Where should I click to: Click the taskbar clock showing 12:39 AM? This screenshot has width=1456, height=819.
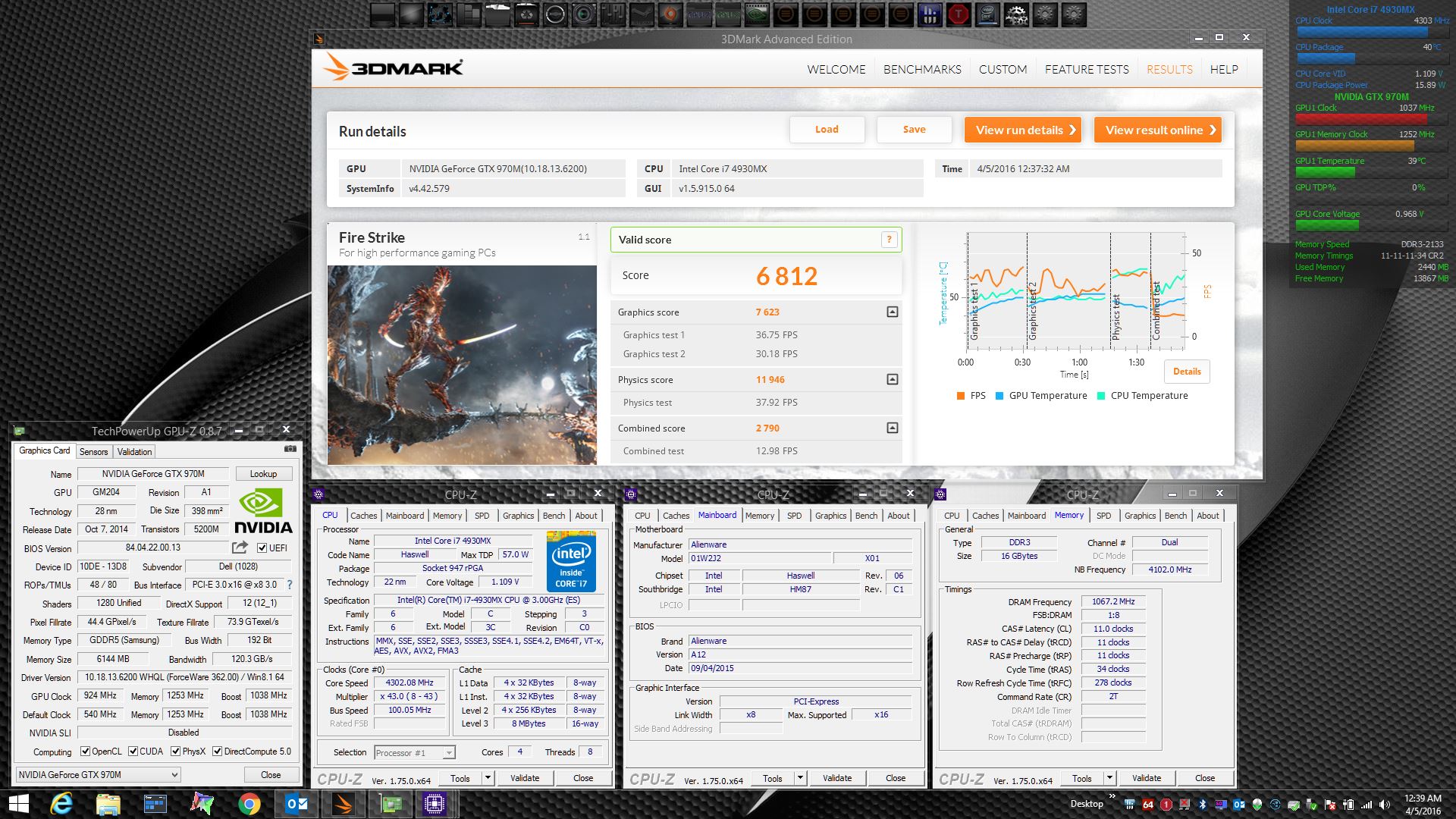tap(1423, 805)
